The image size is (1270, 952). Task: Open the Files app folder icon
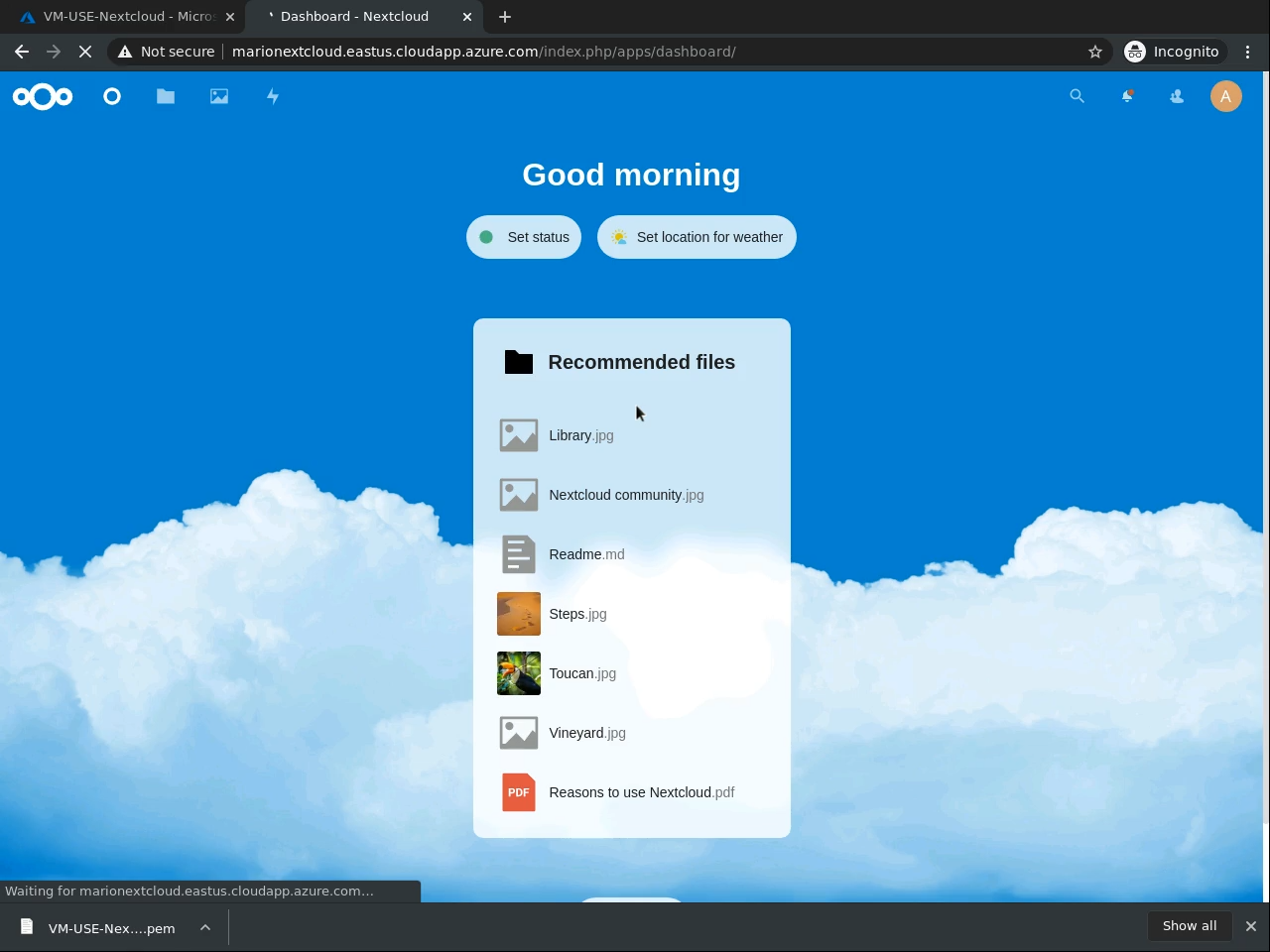[166, 96]
